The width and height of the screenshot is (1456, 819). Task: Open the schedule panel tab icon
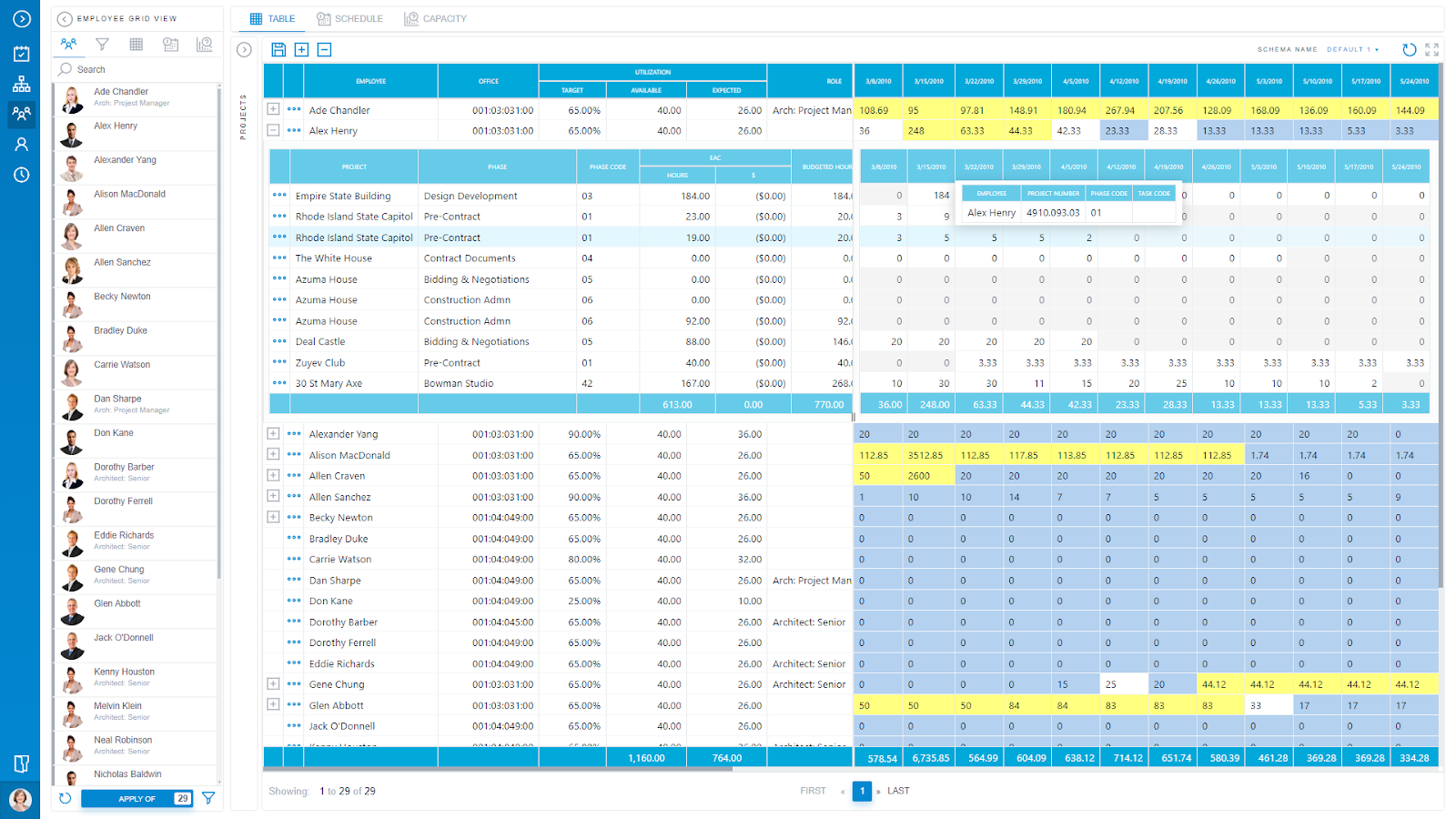click(170, 44)
